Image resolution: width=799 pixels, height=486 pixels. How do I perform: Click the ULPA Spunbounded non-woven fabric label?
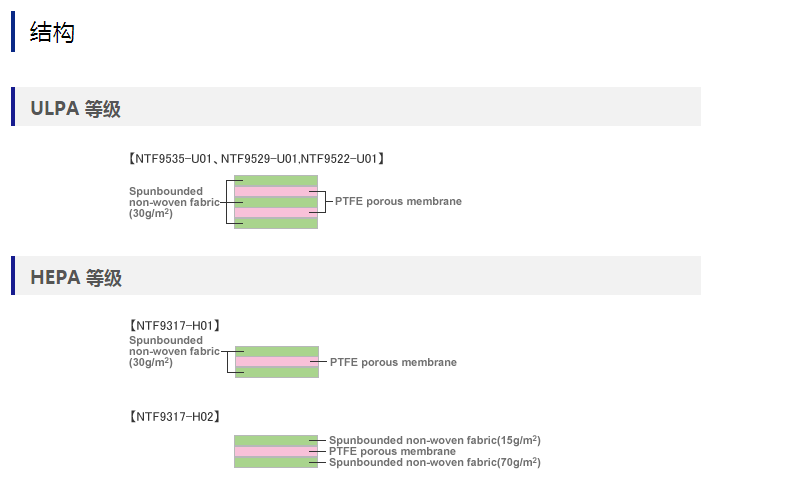(166, 201)
